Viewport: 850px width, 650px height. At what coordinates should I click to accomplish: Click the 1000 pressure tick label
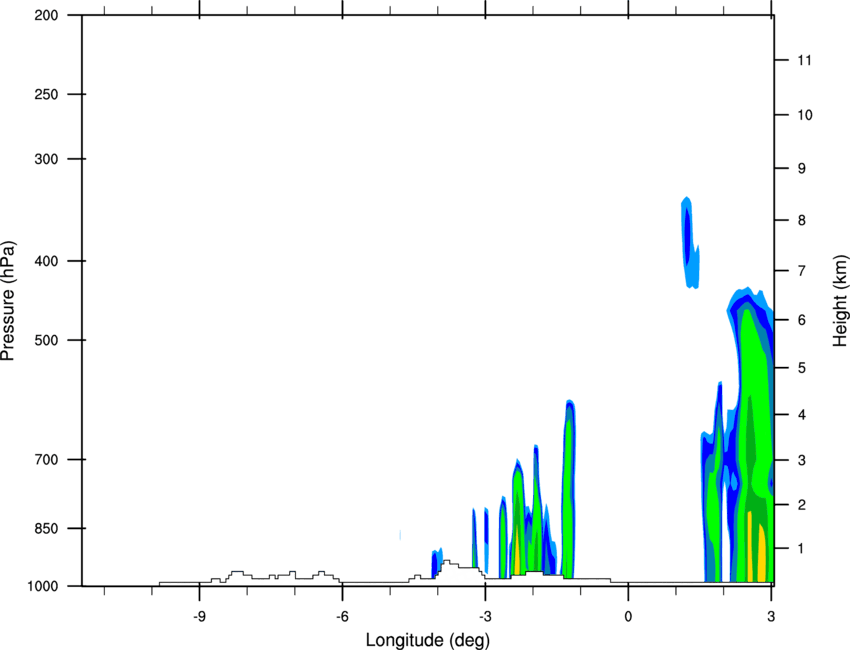click(42, 586)
